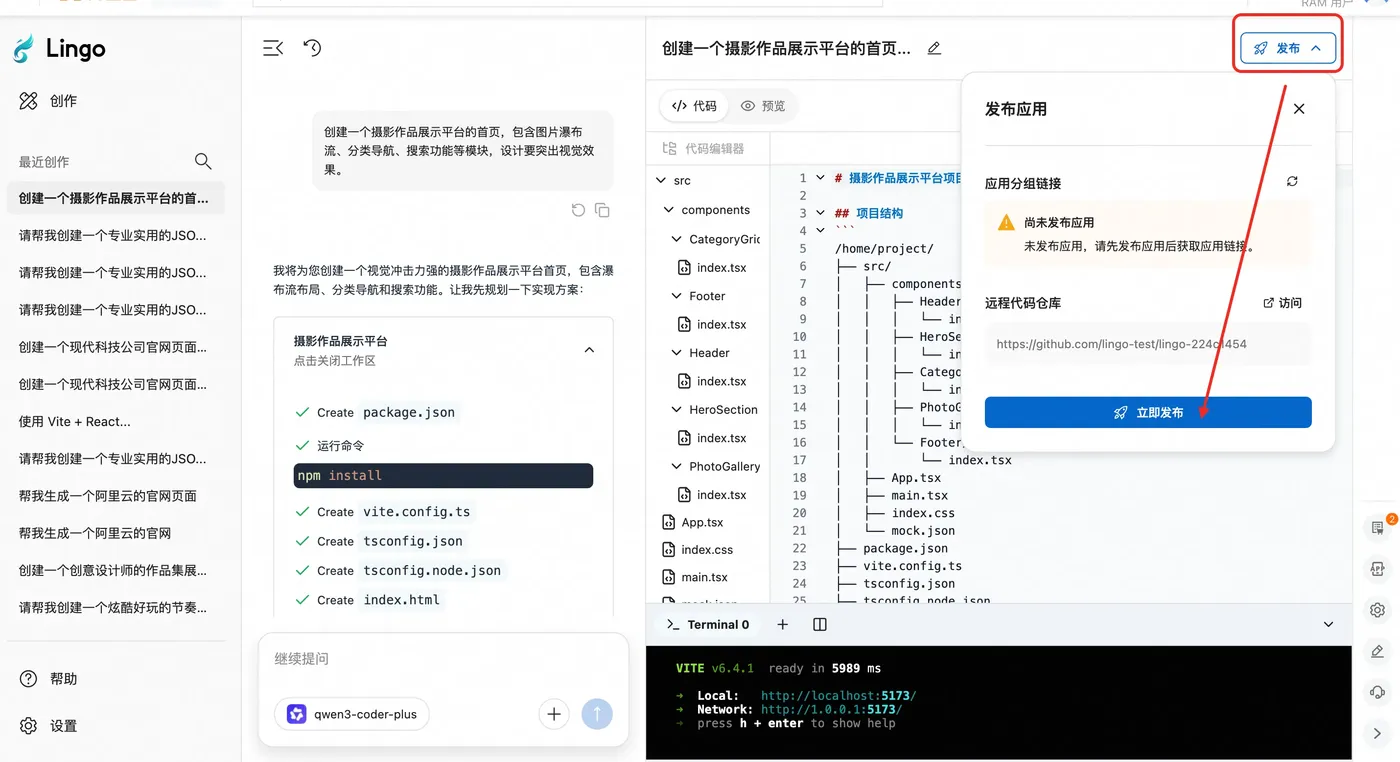Regenerate the prompt with retry icon

[x=578, y=210]
